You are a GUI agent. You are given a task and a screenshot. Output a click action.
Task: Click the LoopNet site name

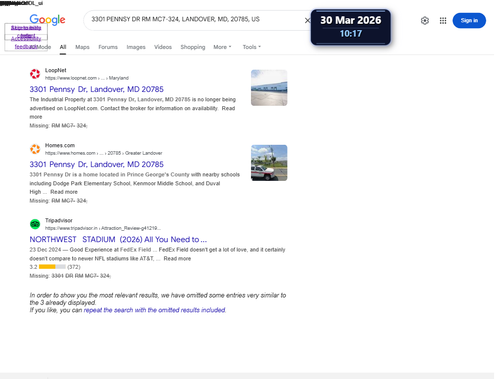point(56,70)
